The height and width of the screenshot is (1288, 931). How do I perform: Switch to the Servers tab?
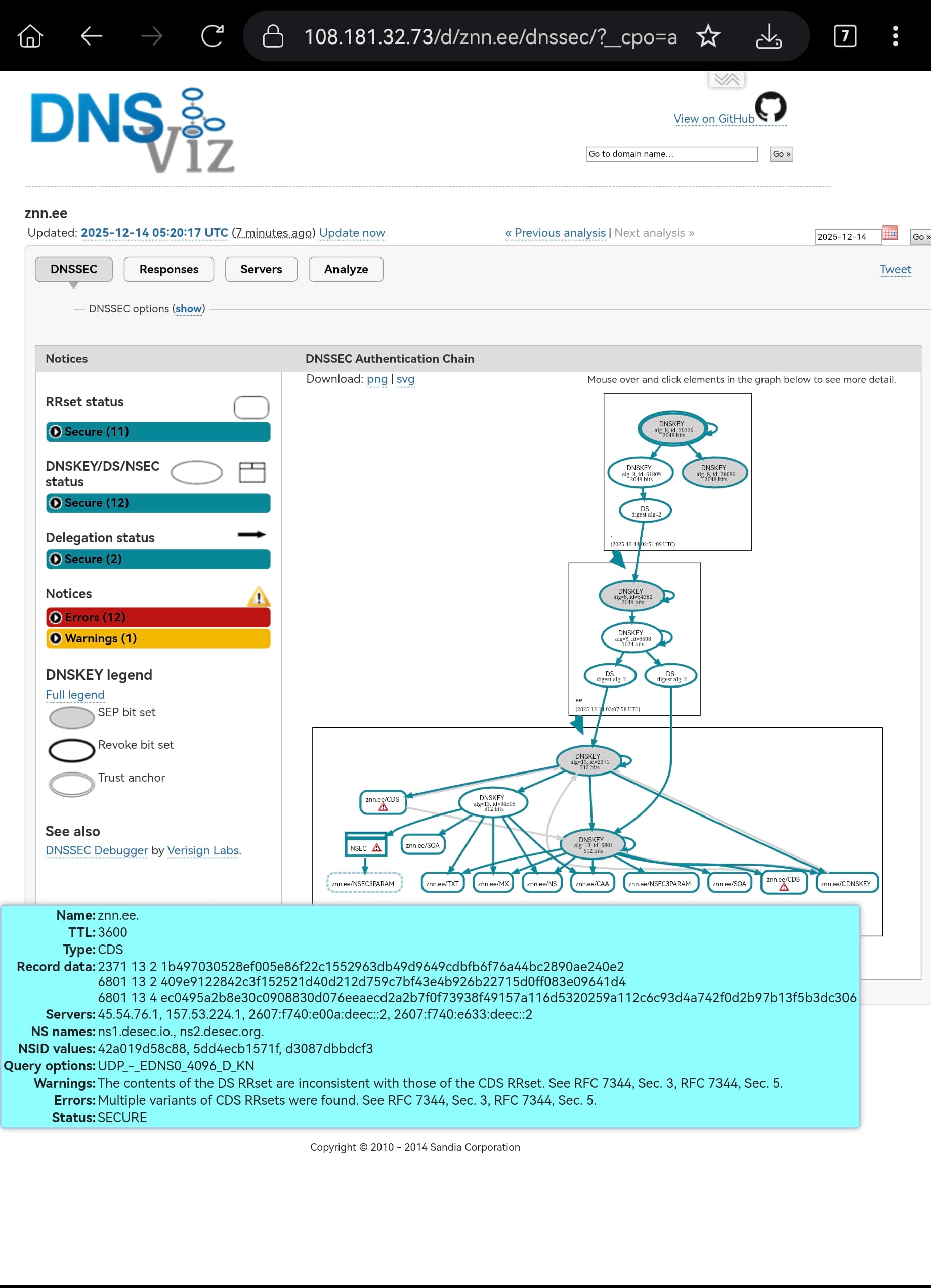[x=261, y=269]
